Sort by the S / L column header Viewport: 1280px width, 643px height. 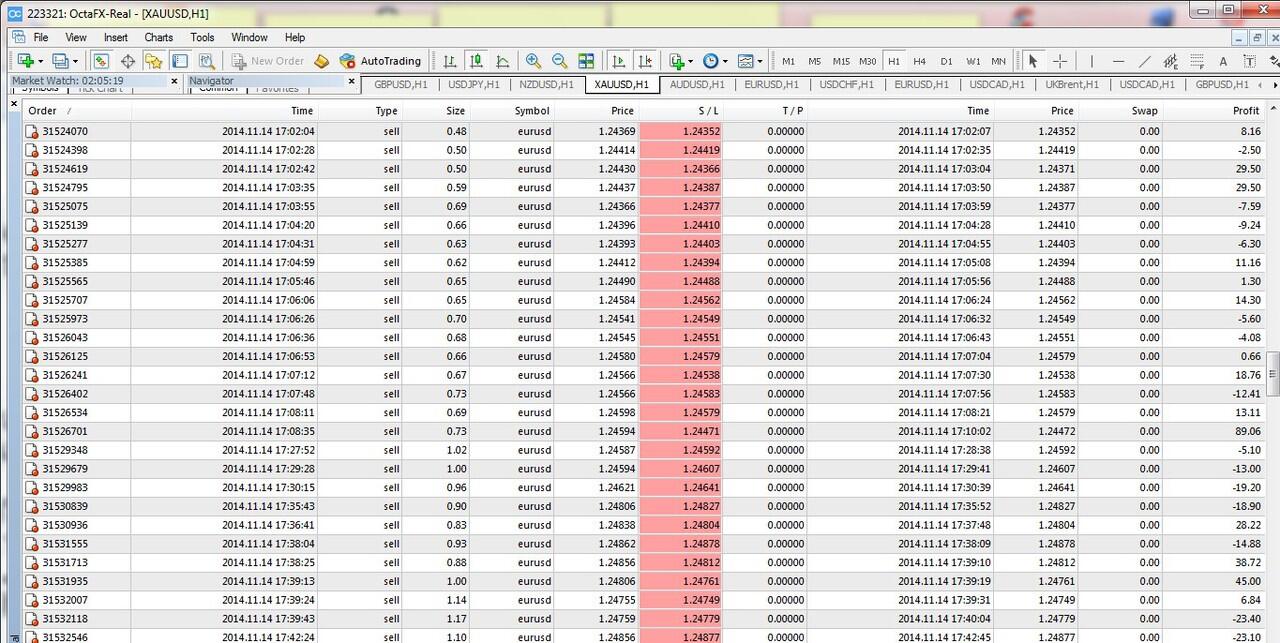681,111
